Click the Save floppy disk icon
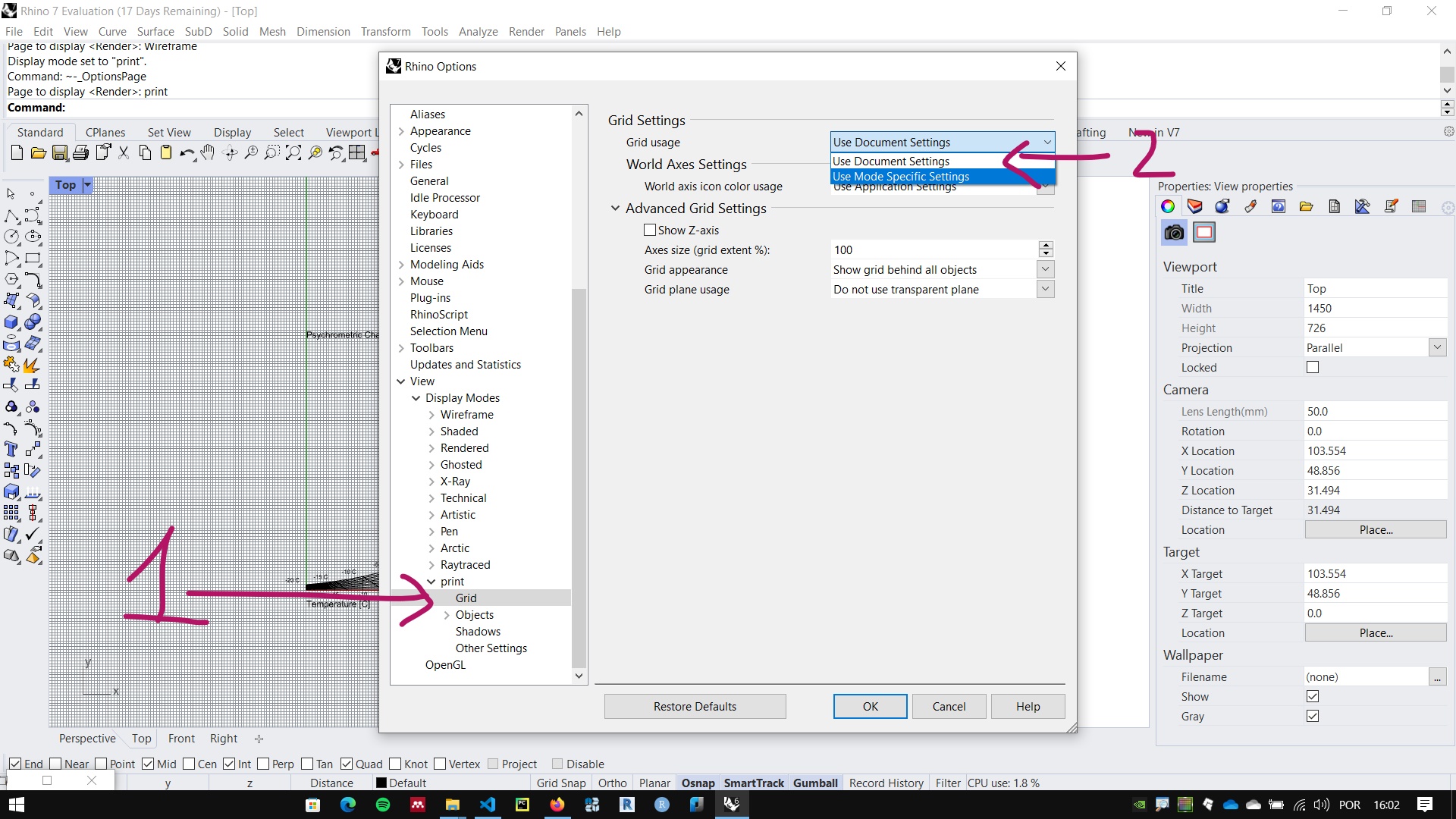The height and width of the screenshot is (819, 1456). (59, 153)
